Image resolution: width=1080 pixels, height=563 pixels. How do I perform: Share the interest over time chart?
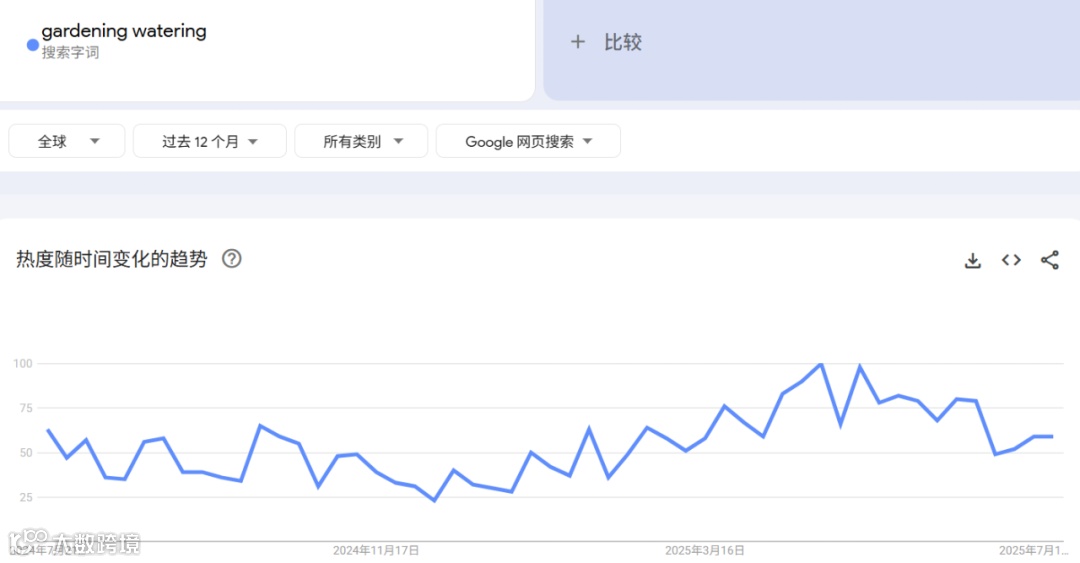pos(1050,260)
